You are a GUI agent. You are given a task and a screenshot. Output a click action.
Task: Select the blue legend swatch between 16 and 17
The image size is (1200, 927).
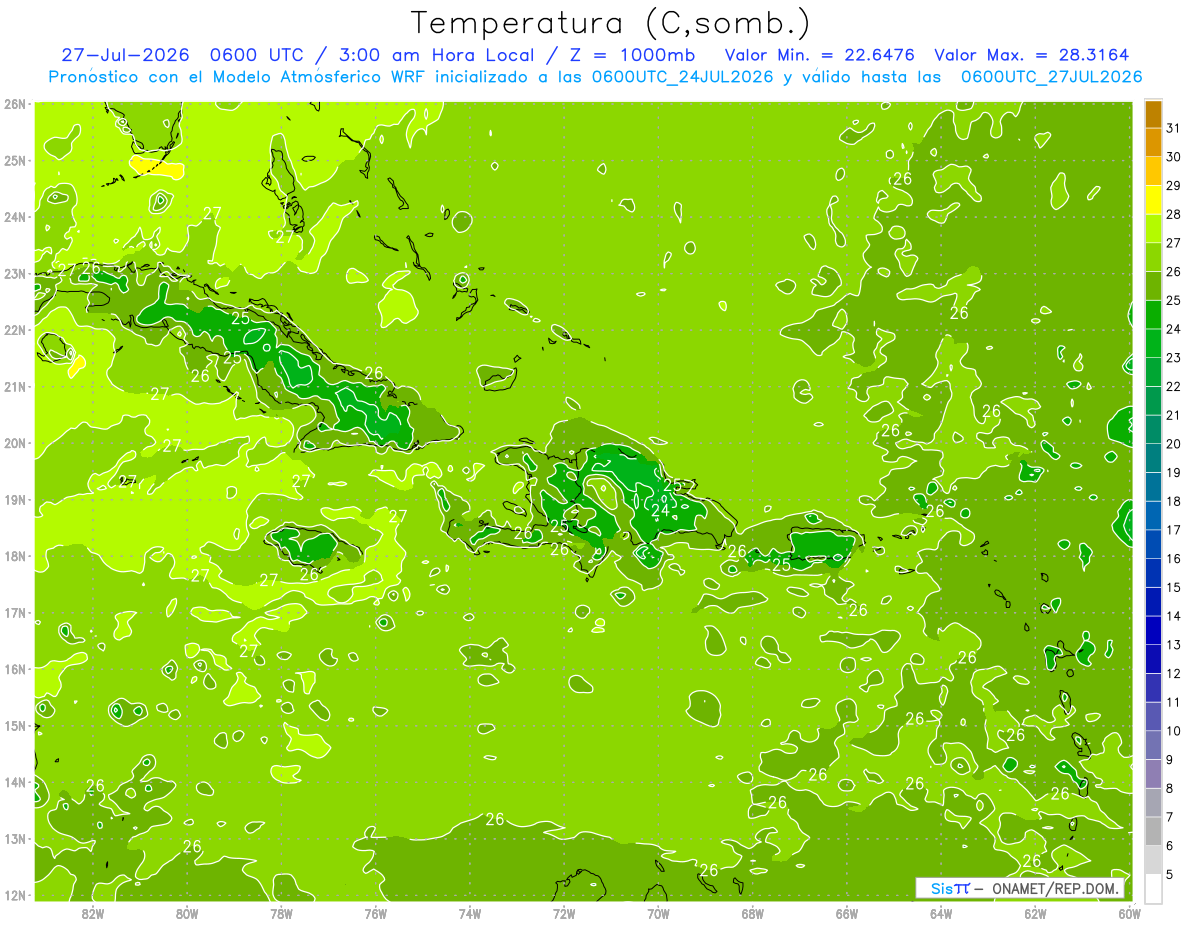point(1153,544)
